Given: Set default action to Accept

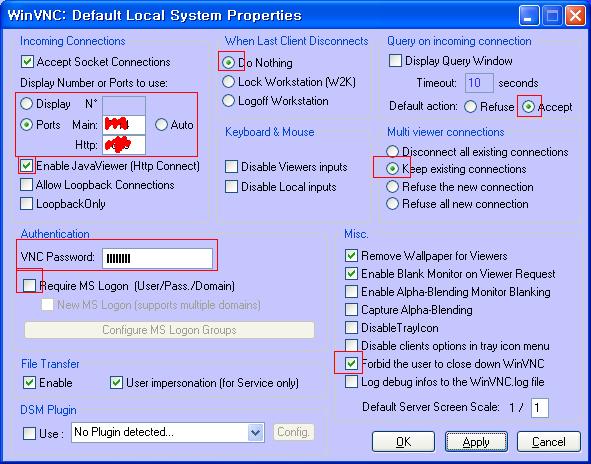Looking at the screenshot, I should 528,107.
